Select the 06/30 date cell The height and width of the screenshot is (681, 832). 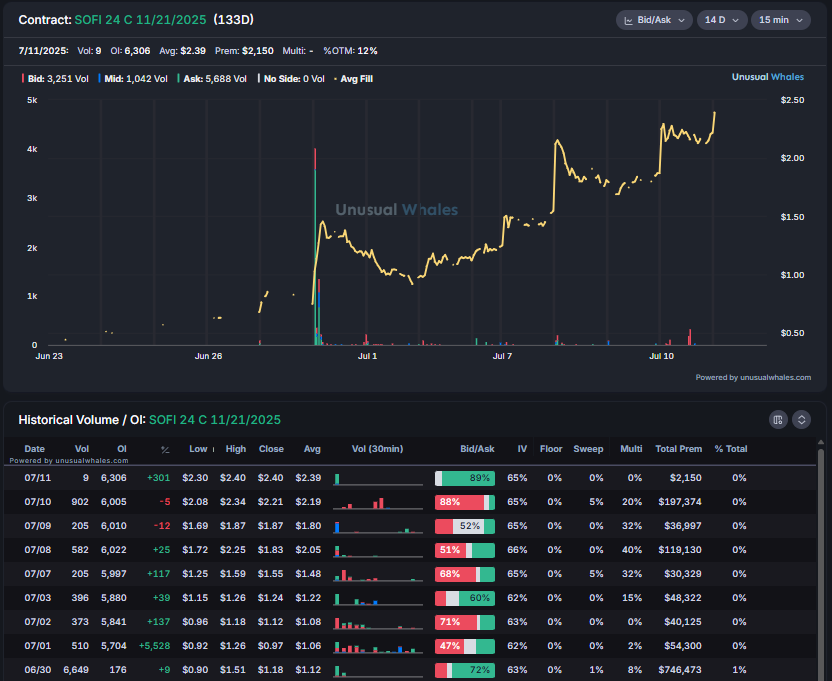pyautogui.click(x=38, y=670)
